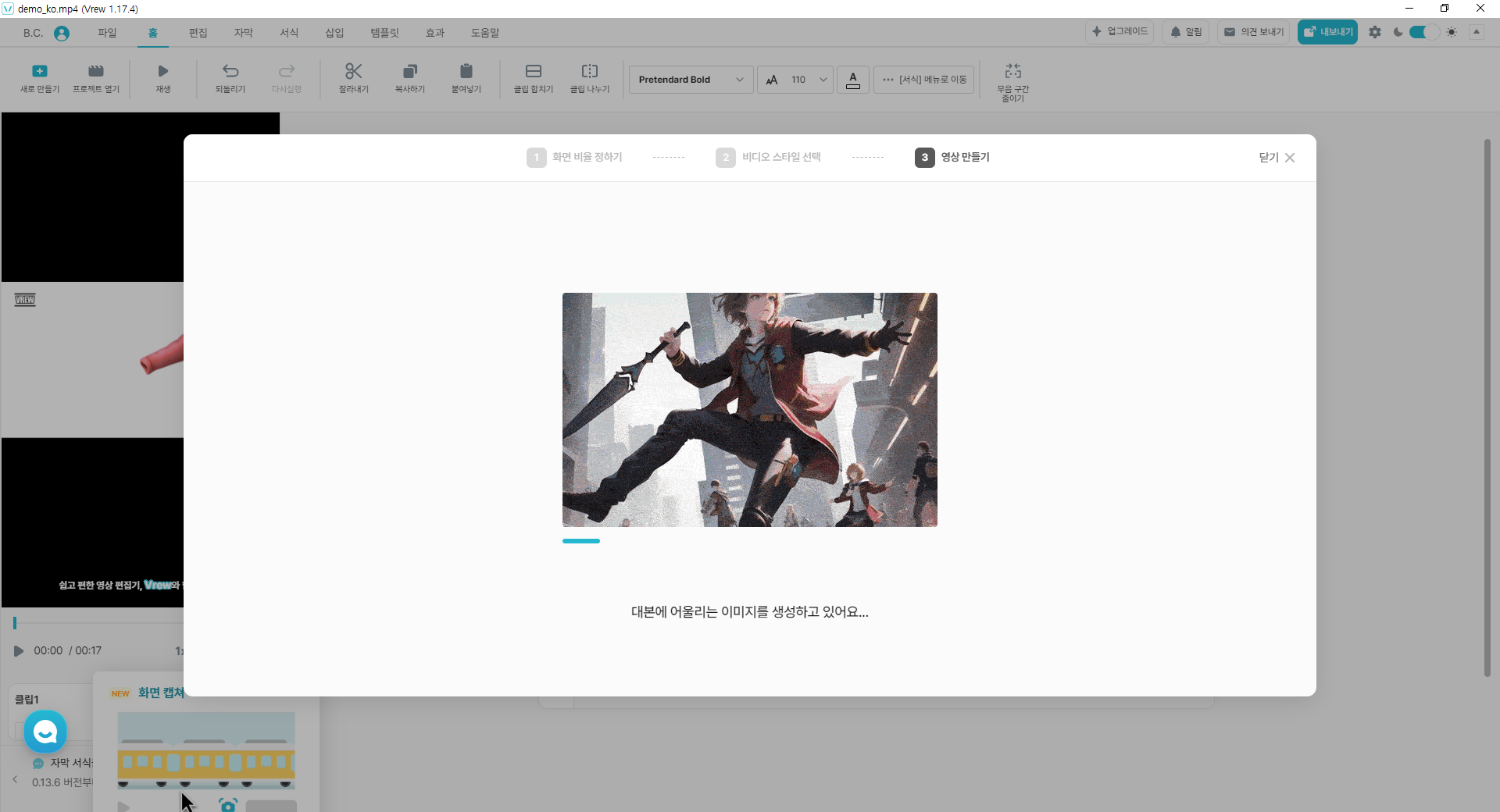Viewport: 1500px width, 812px height.
Task: Click the sun light mode icon
Action: 1452,32
